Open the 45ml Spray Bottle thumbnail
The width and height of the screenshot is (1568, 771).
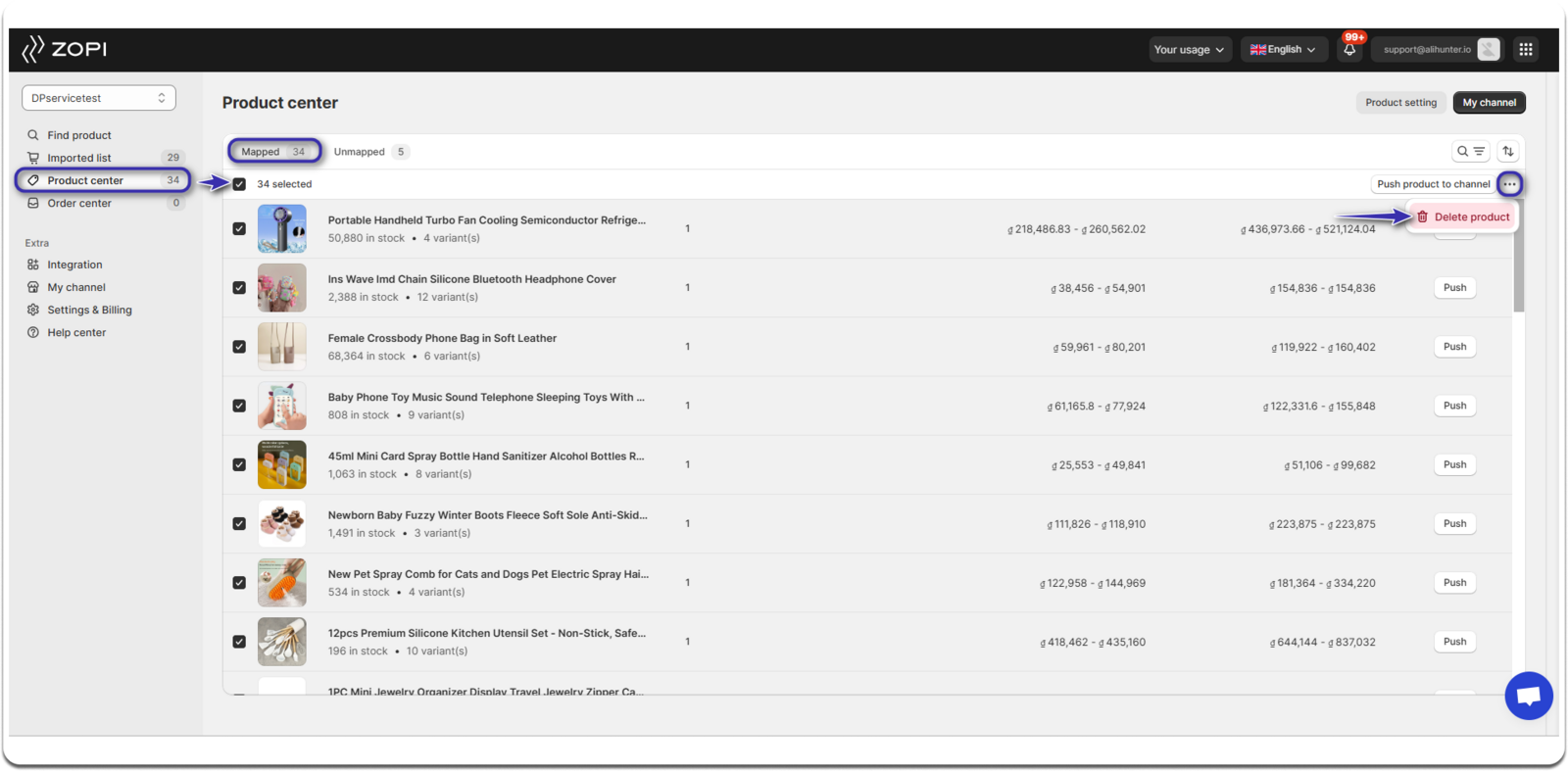click(282, 464)
